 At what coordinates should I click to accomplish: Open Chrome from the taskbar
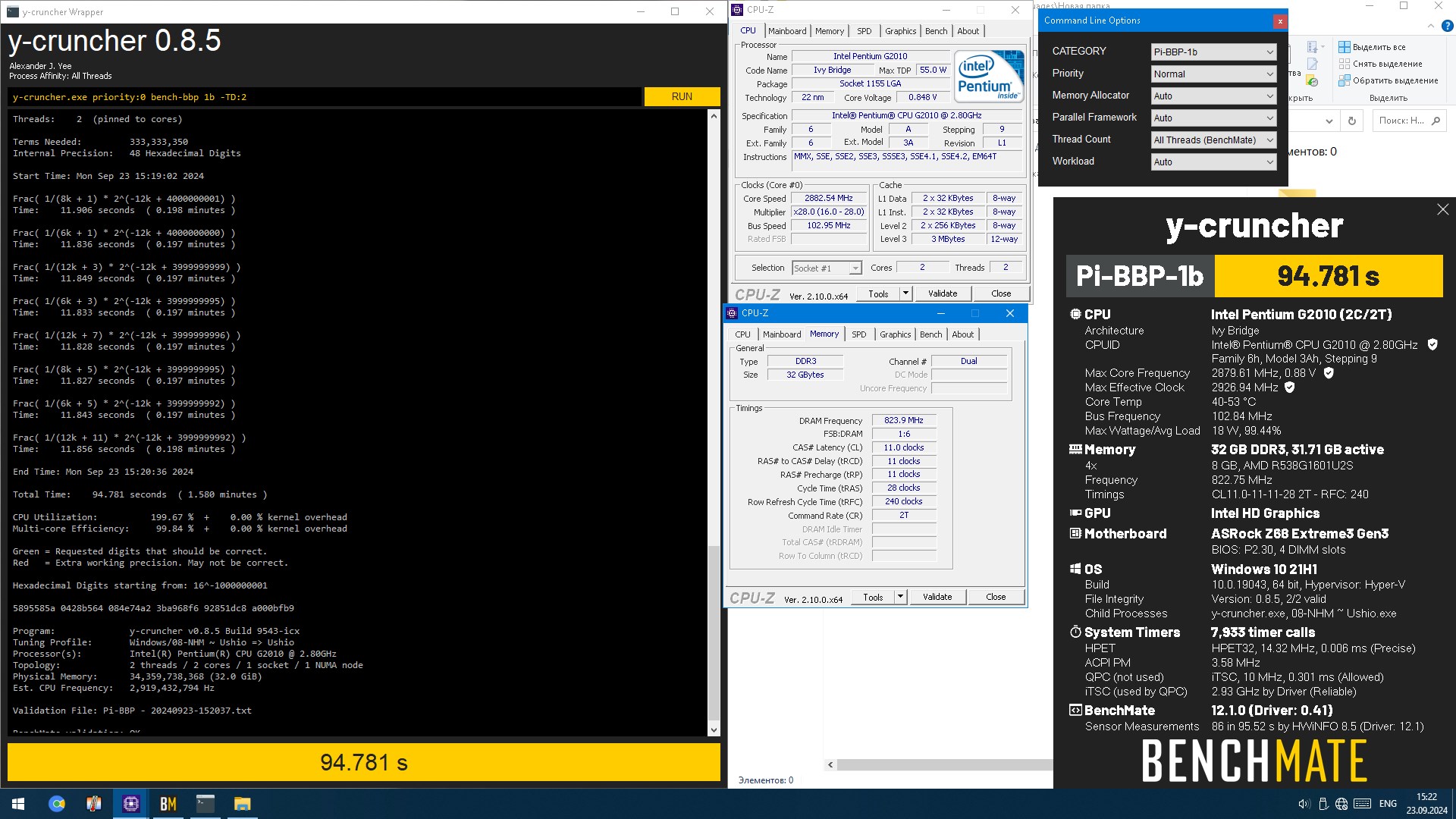57,804
